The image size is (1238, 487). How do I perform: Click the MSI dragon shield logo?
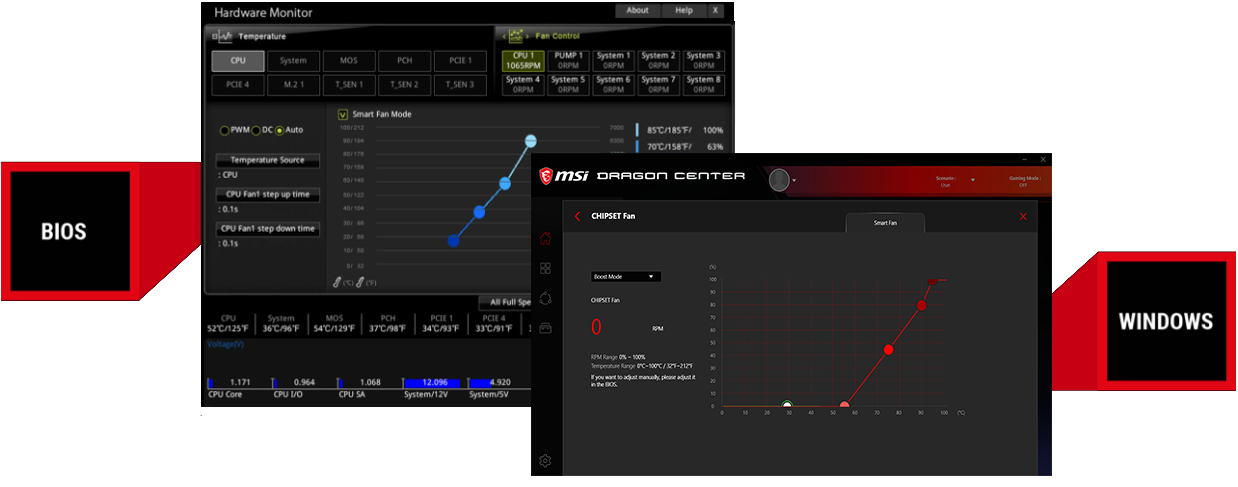pos(547,176)
